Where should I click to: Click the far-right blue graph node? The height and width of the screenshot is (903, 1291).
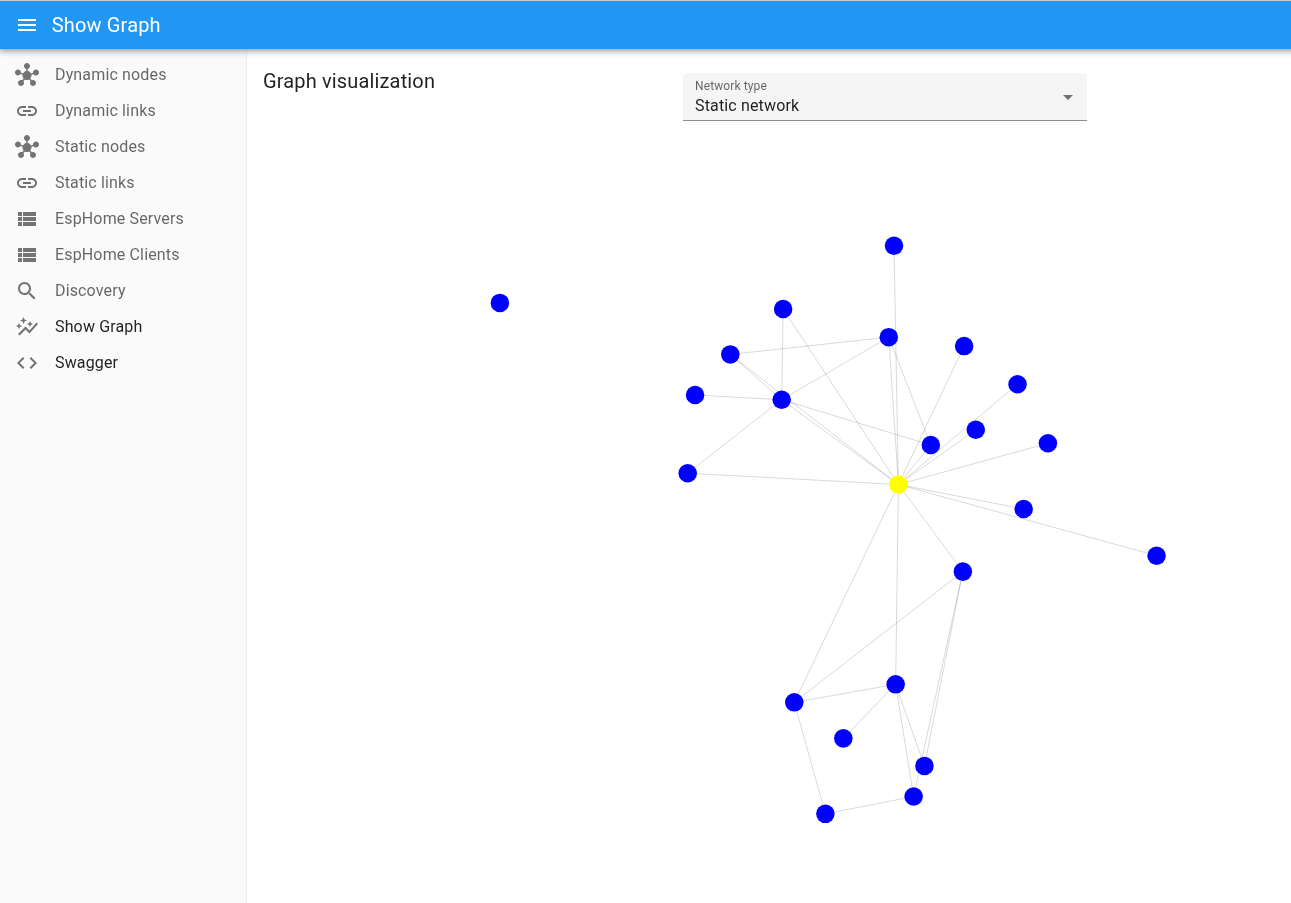tap(1156, 556)
